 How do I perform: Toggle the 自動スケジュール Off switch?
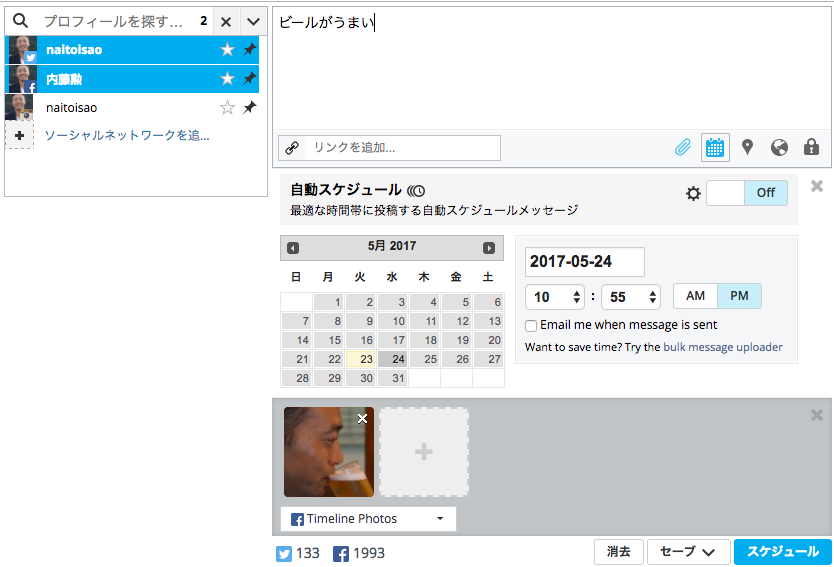click(747, 193)
